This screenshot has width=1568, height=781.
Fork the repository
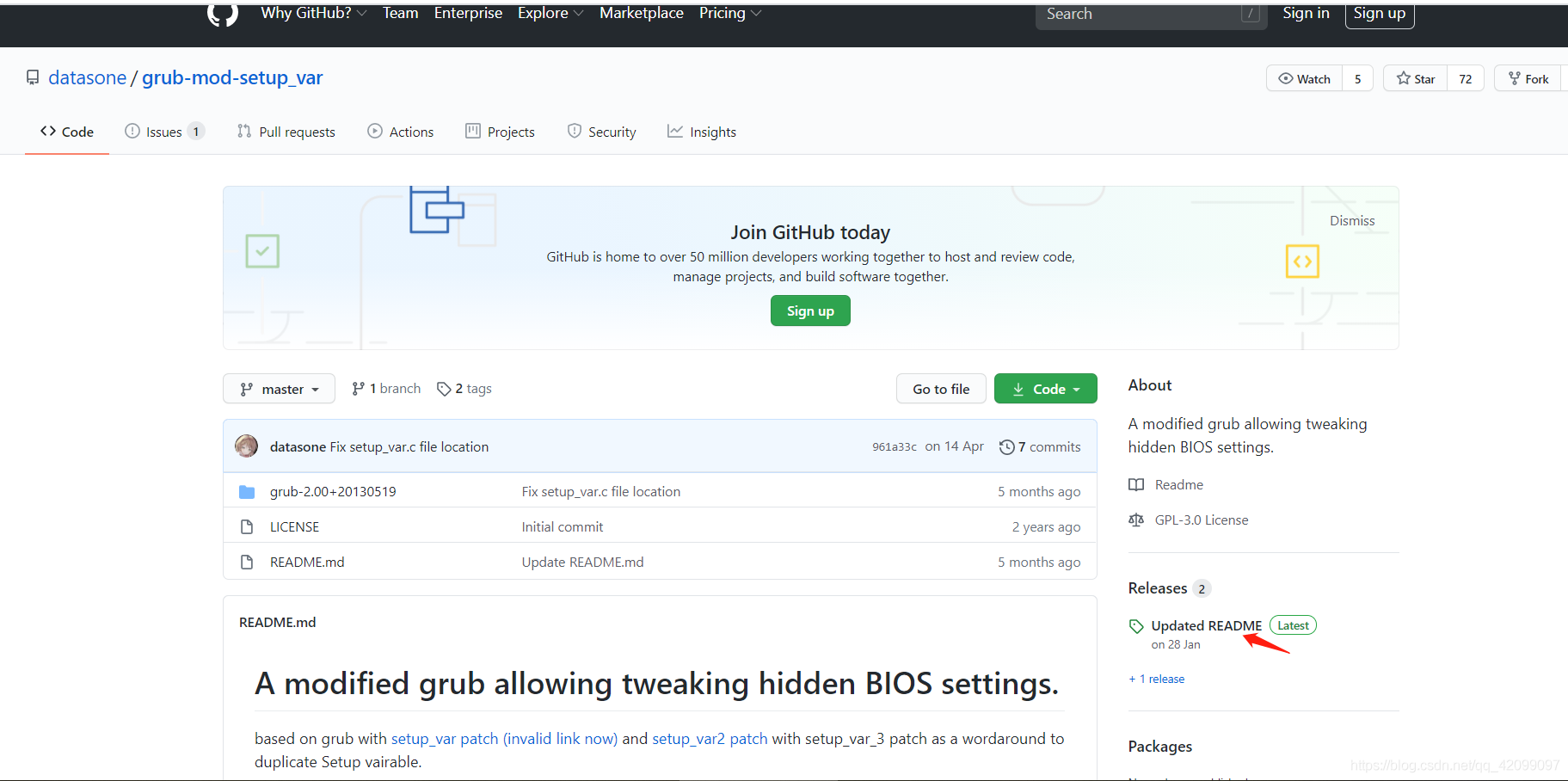pyautogui.click(x=1528, y=78)
